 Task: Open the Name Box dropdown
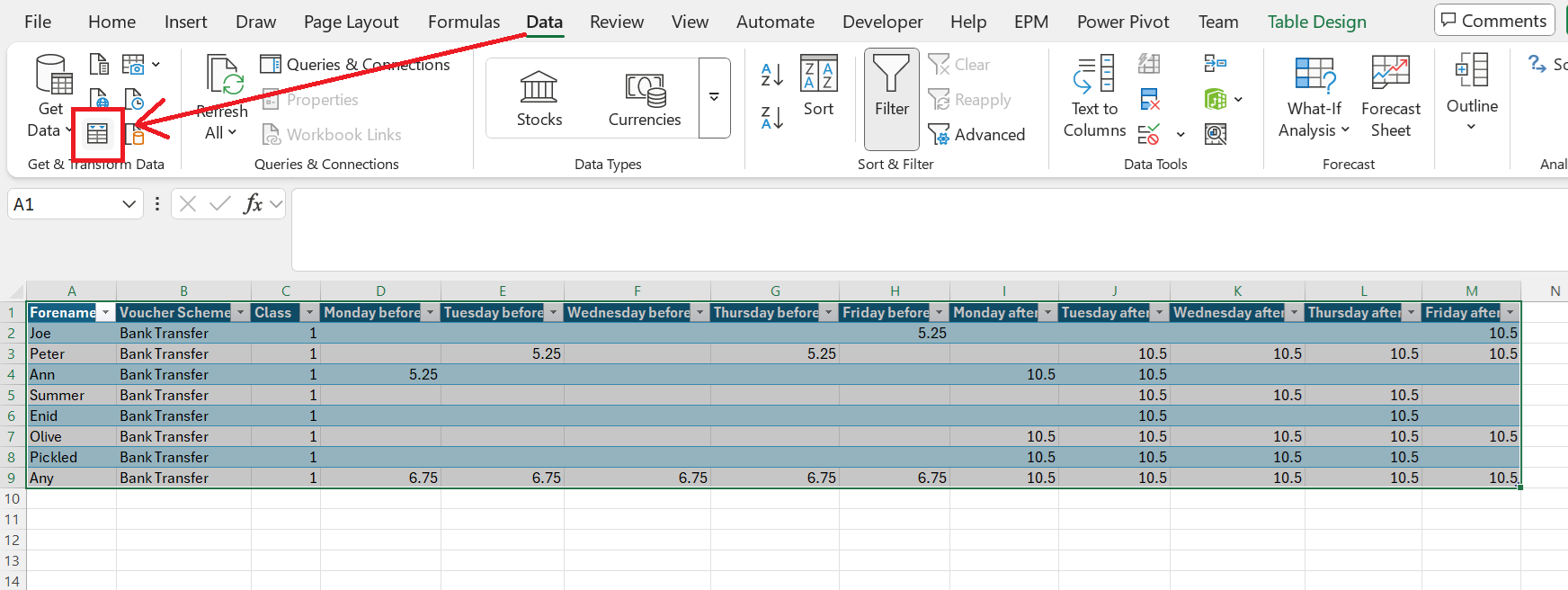[x=129, y=204]
